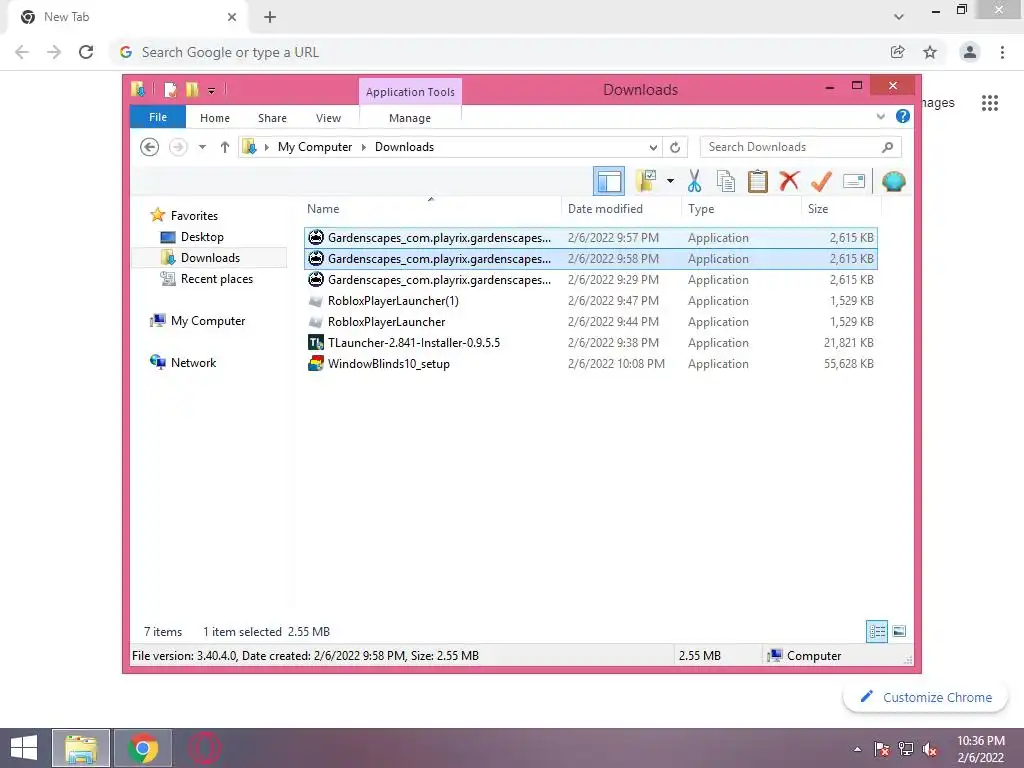This screenshot has width=1024, height=768.
Task: Select the Application Tools contextual tab
Action: [410, 91]
